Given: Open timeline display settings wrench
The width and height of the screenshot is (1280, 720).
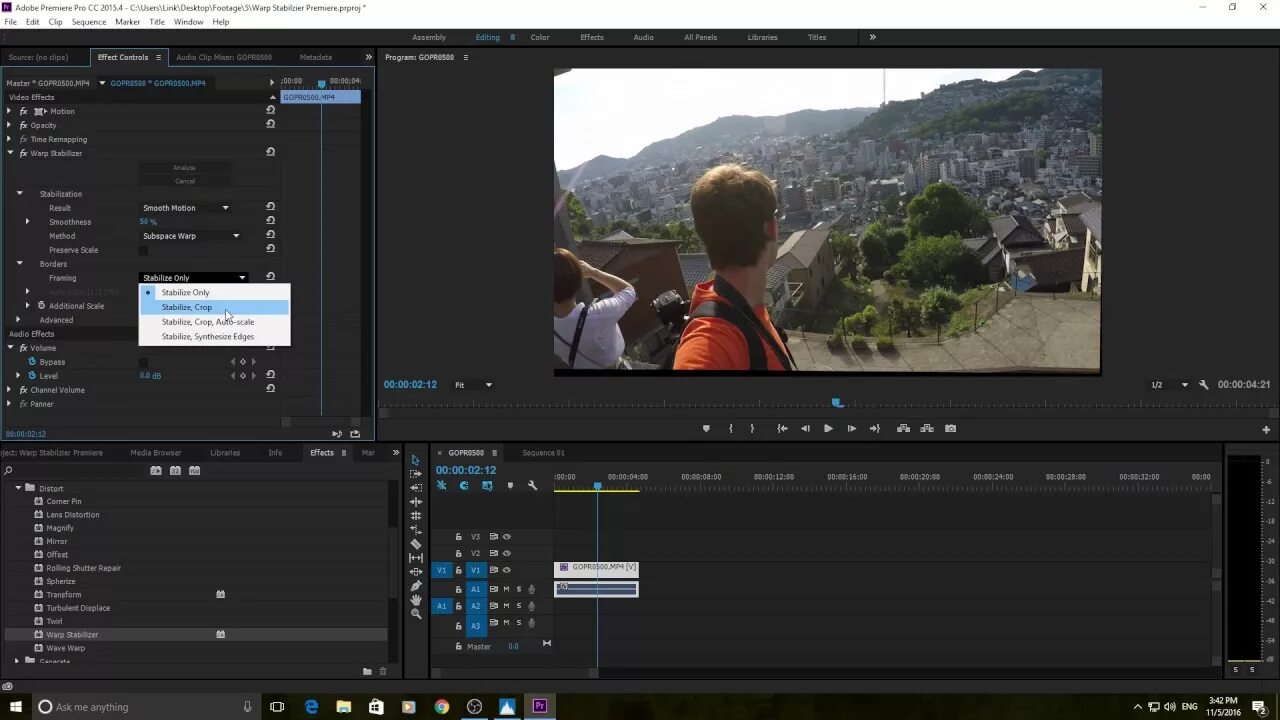Looking at the screenshot, I should tap(532, 486).
